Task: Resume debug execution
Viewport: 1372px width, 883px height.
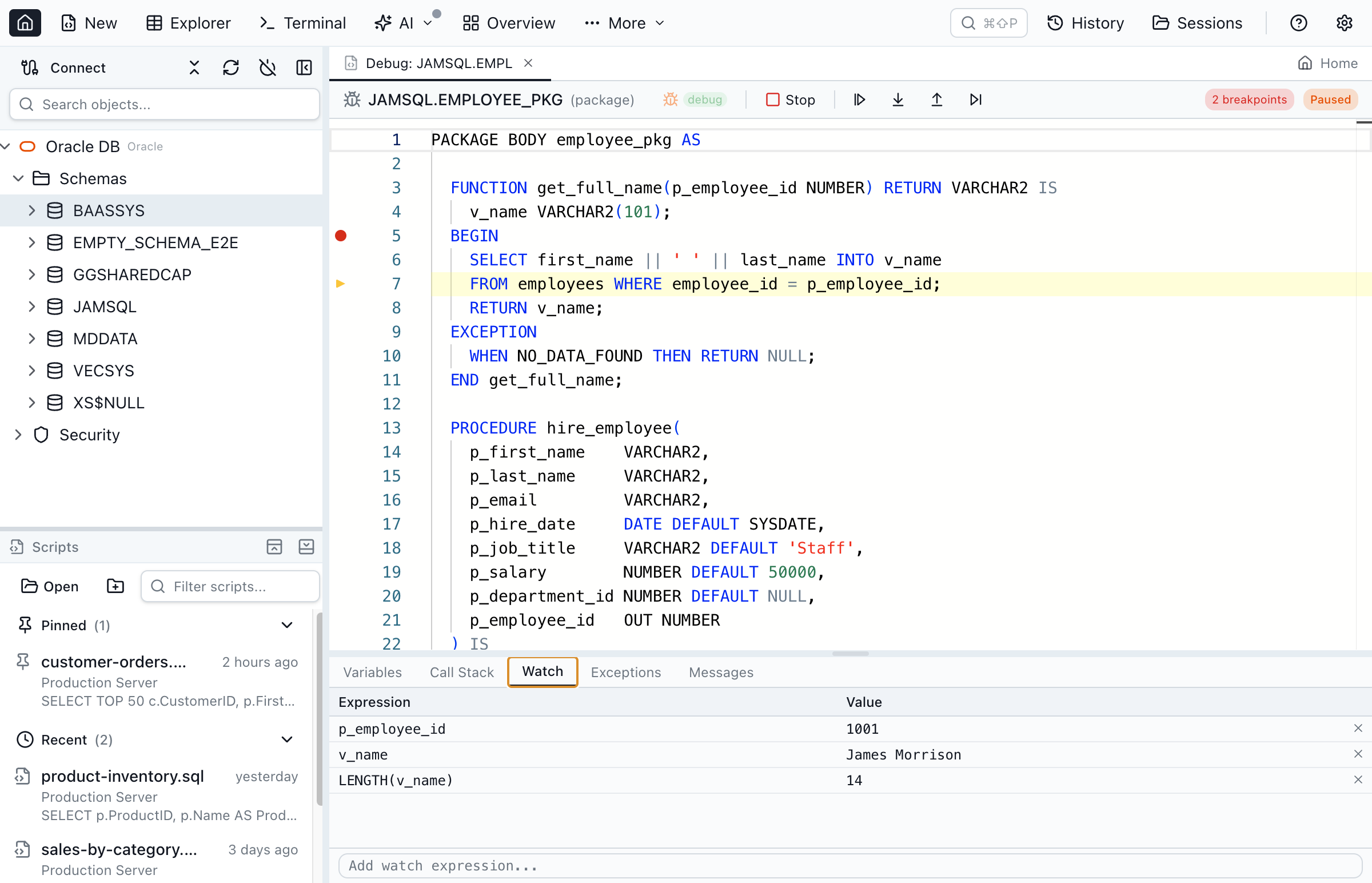Action: coord(859,99)
